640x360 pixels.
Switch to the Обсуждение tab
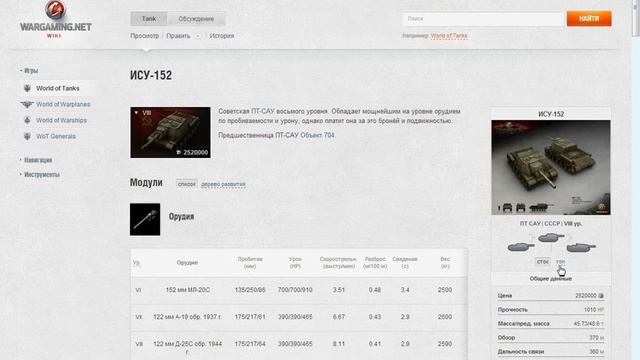[x=196, y=19]
